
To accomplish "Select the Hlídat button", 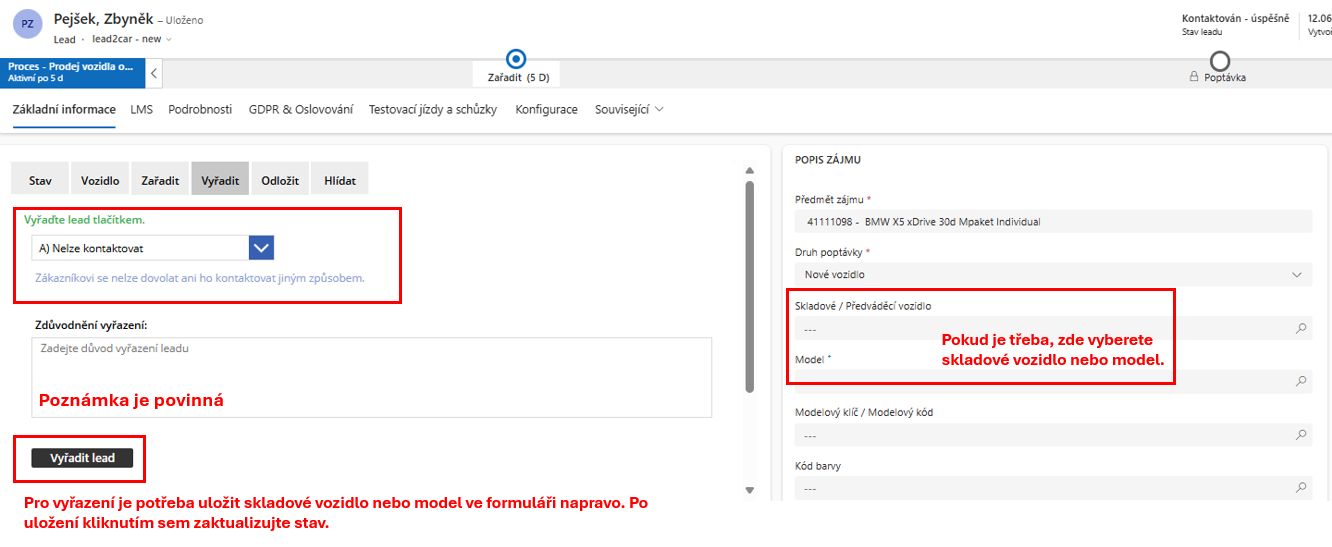I will pyautogui.click(x=339, y=181).
